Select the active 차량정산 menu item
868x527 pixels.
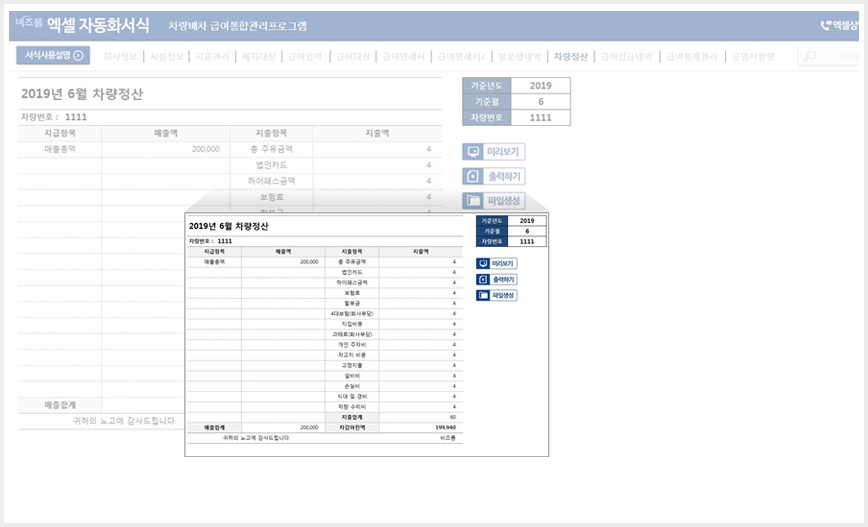570,56
